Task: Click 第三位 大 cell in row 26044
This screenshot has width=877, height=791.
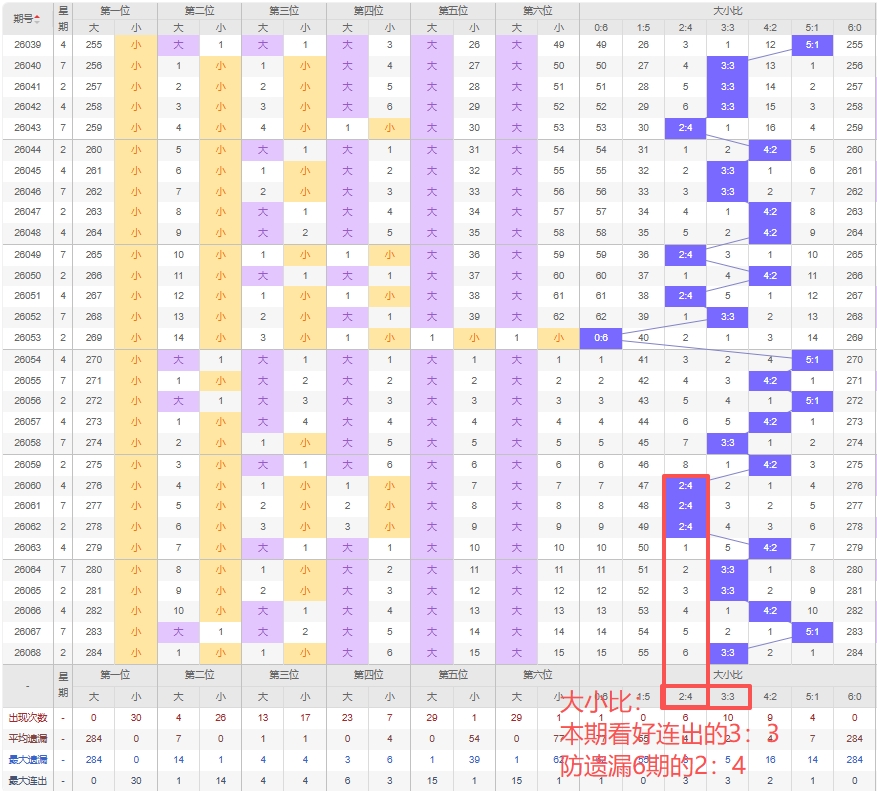Action: click(263, 149)
